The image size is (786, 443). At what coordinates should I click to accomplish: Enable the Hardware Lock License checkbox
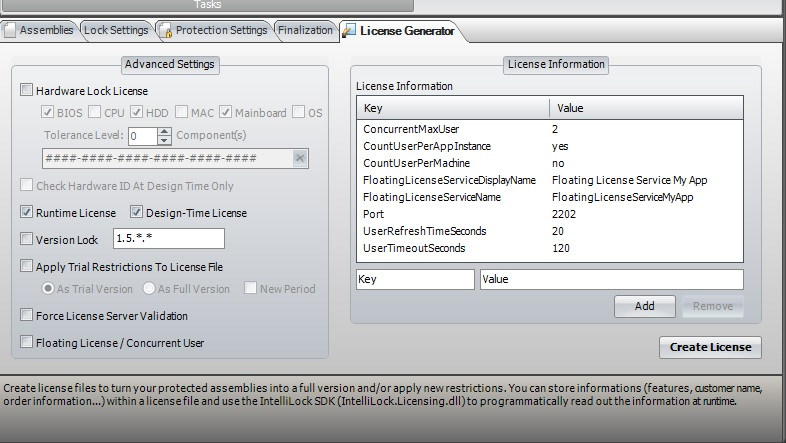(x=27, y=90)
